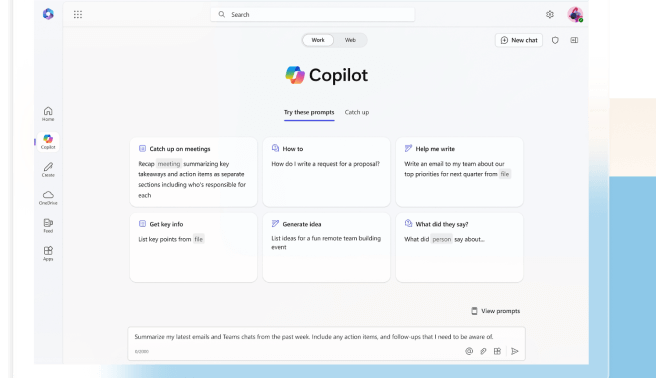
Task: Switch to Web mode
Action: 350,40
